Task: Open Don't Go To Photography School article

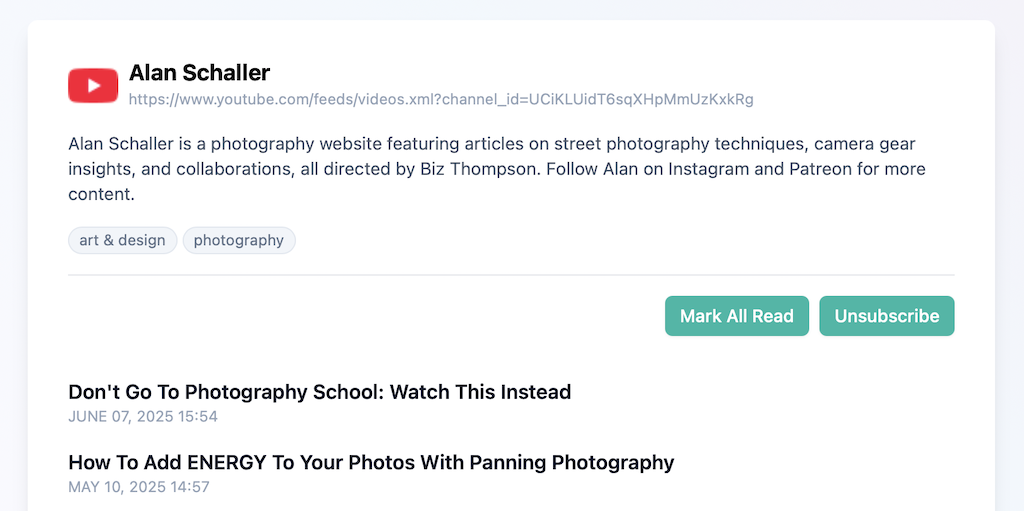Action: 319,392
